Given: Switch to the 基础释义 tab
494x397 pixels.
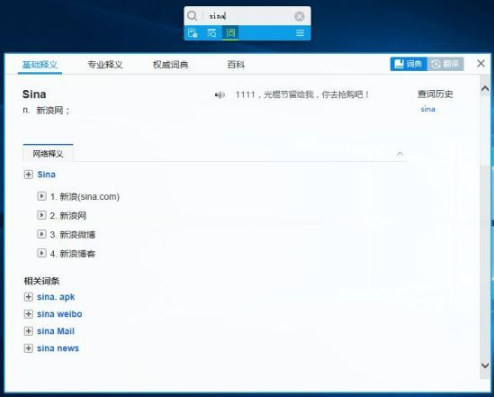Looking at the screenshot, I should coord(40,64).
